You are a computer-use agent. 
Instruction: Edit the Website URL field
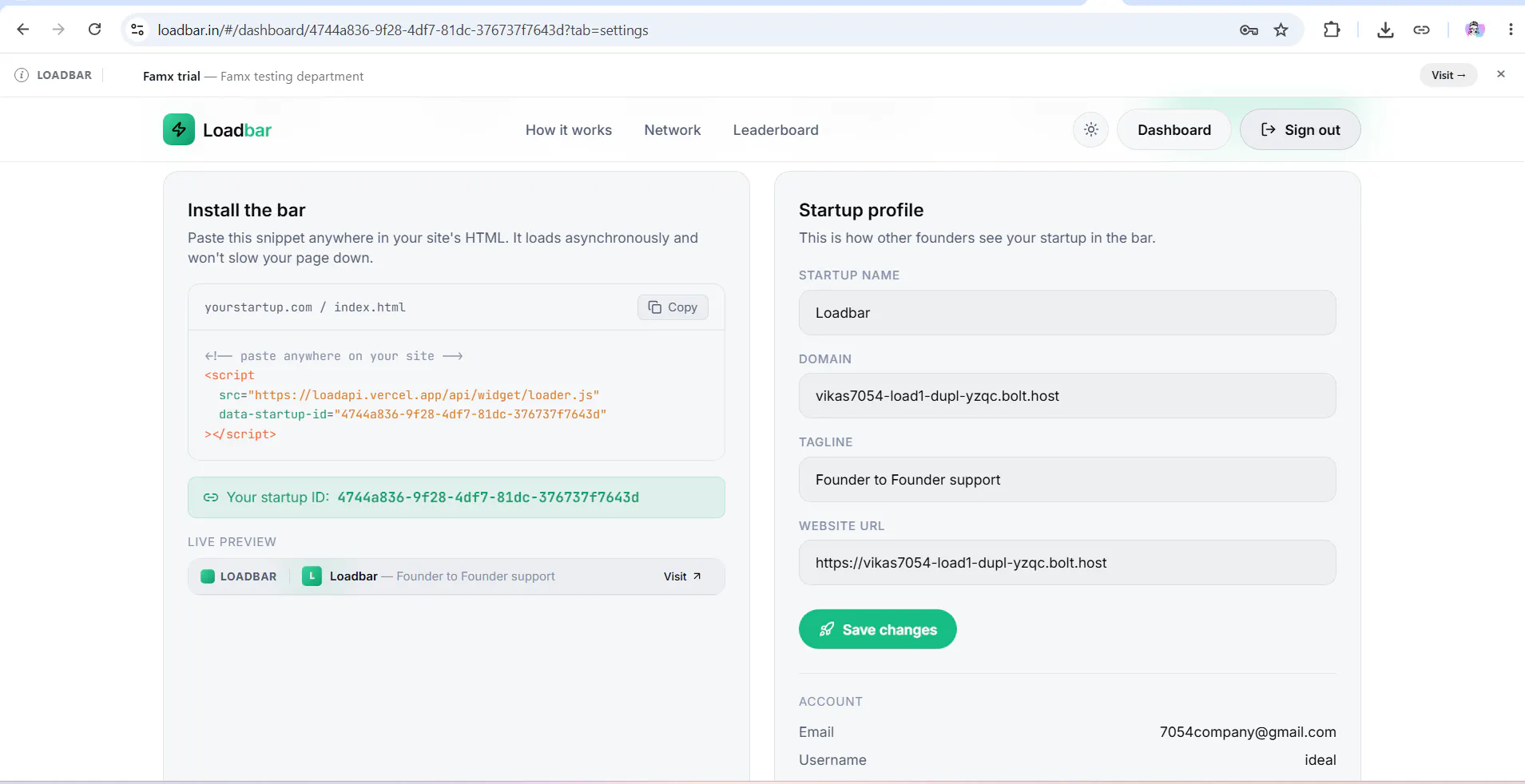coord(1067,563)
